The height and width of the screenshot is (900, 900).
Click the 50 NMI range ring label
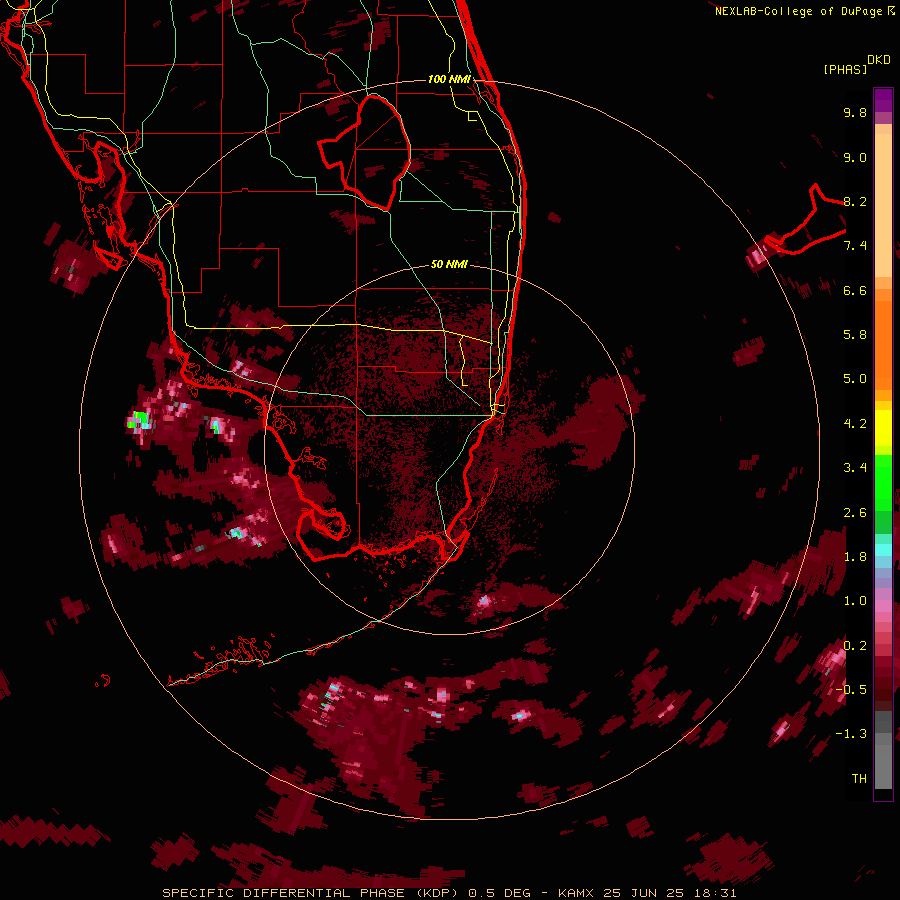pos(449,264)
